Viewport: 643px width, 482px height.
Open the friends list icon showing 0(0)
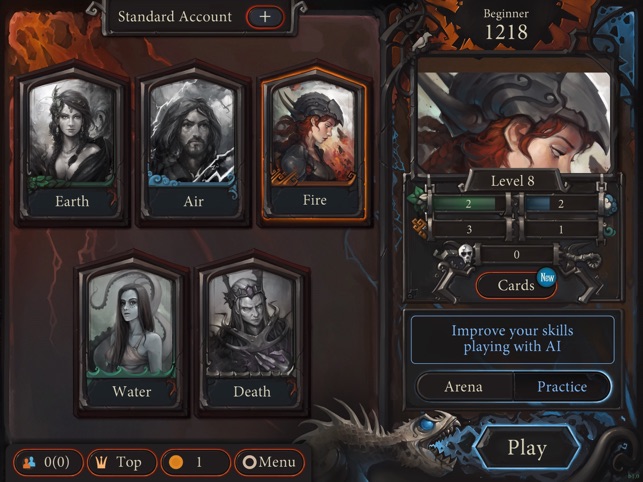coord(48,463)
